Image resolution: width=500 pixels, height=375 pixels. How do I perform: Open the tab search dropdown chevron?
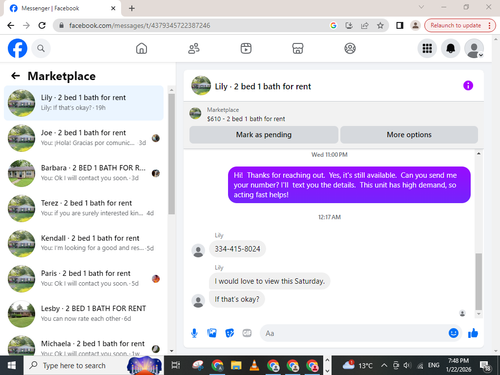[421, 7]
